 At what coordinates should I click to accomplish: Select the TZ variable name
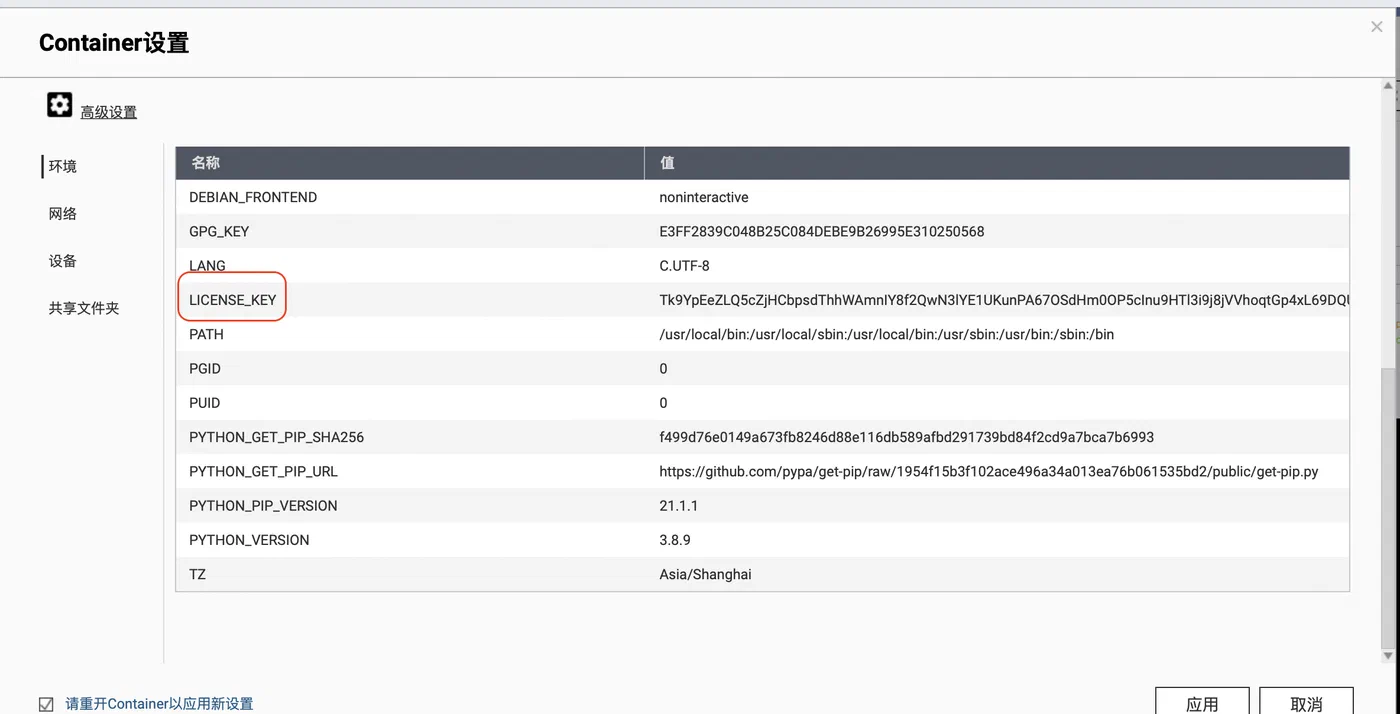[197, 574]
